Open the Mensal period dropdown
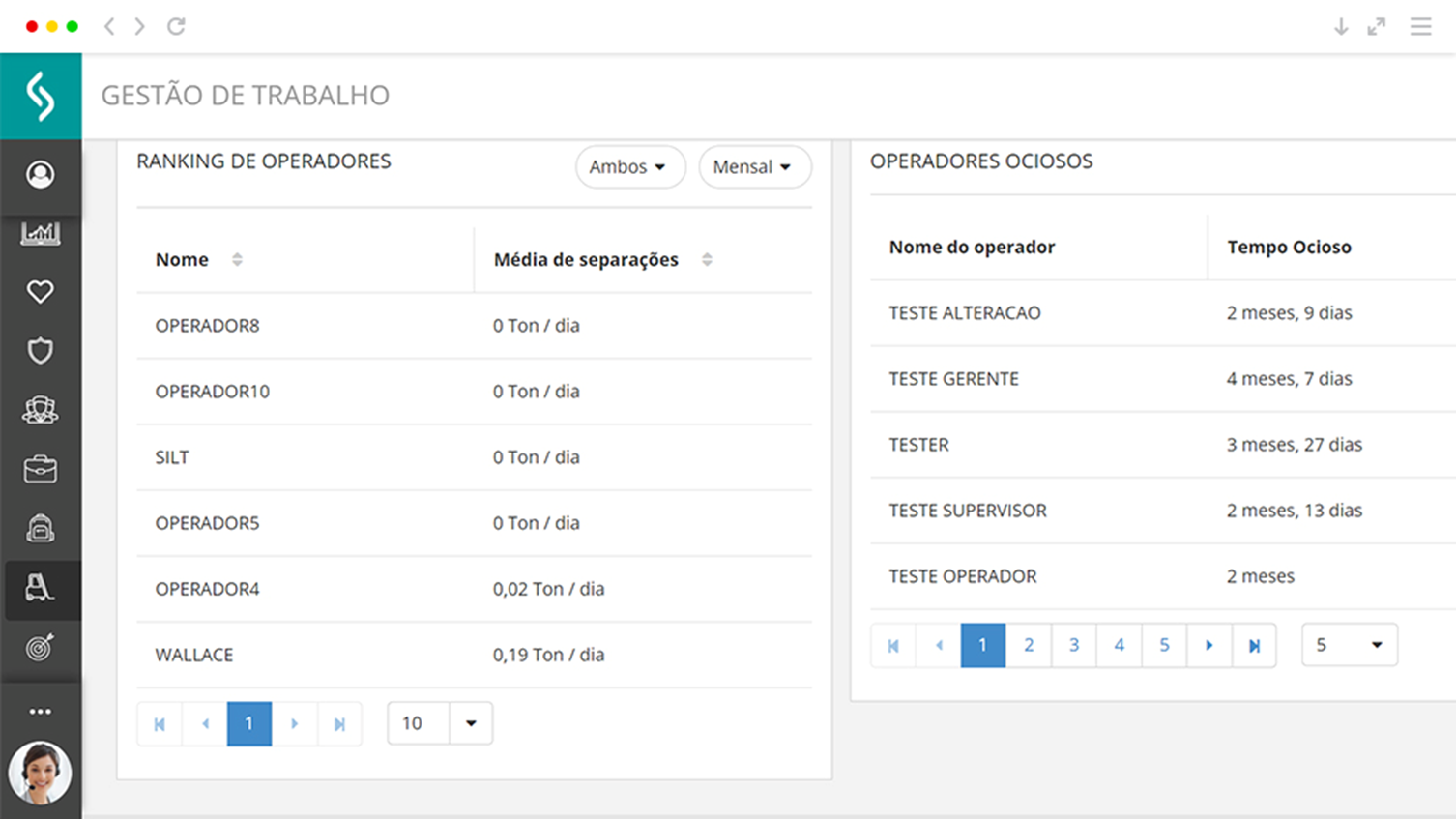The image size is (1456, 819). tap(755, 166)
